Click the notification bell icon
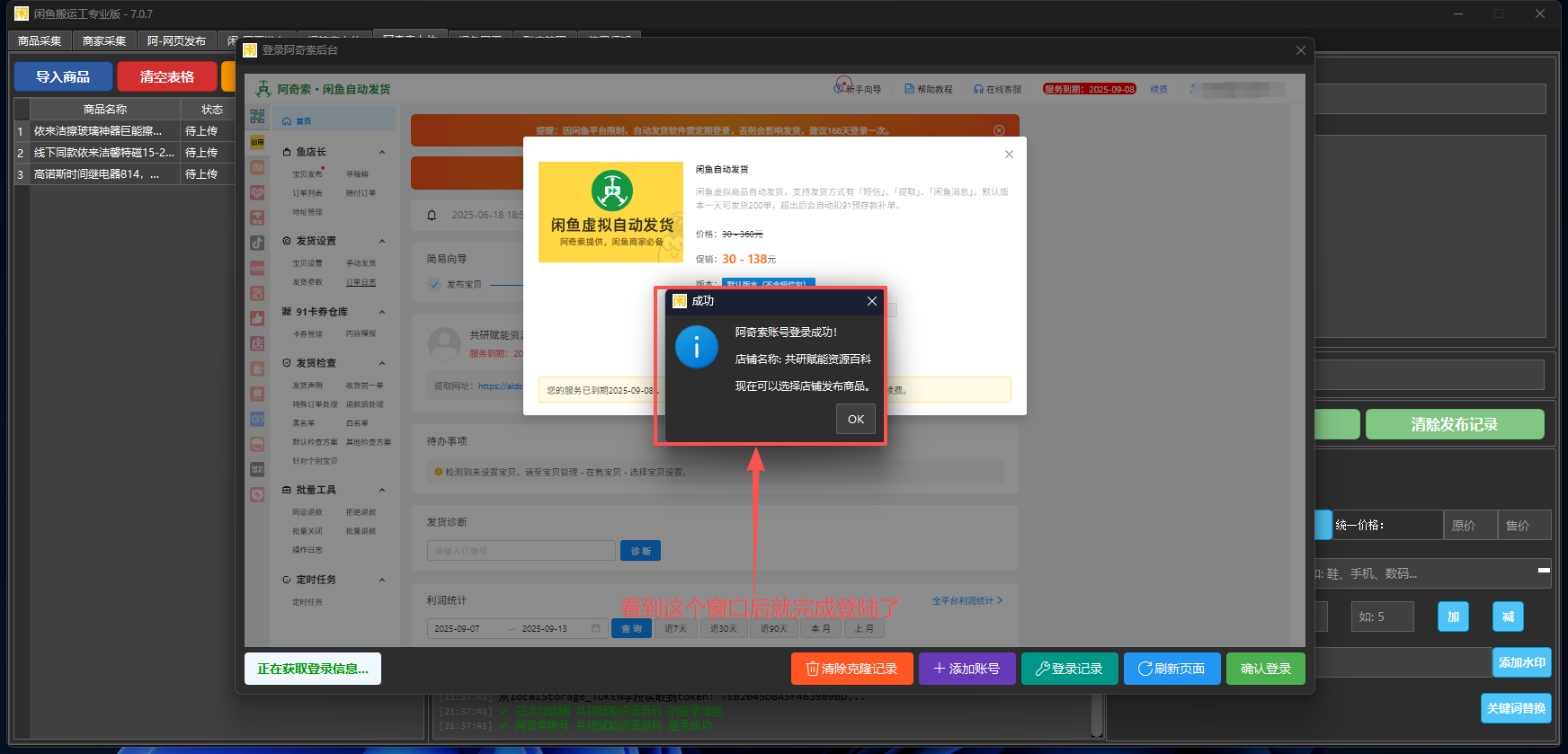Screen dimensions: 1568x754 [x=432, y=216]
